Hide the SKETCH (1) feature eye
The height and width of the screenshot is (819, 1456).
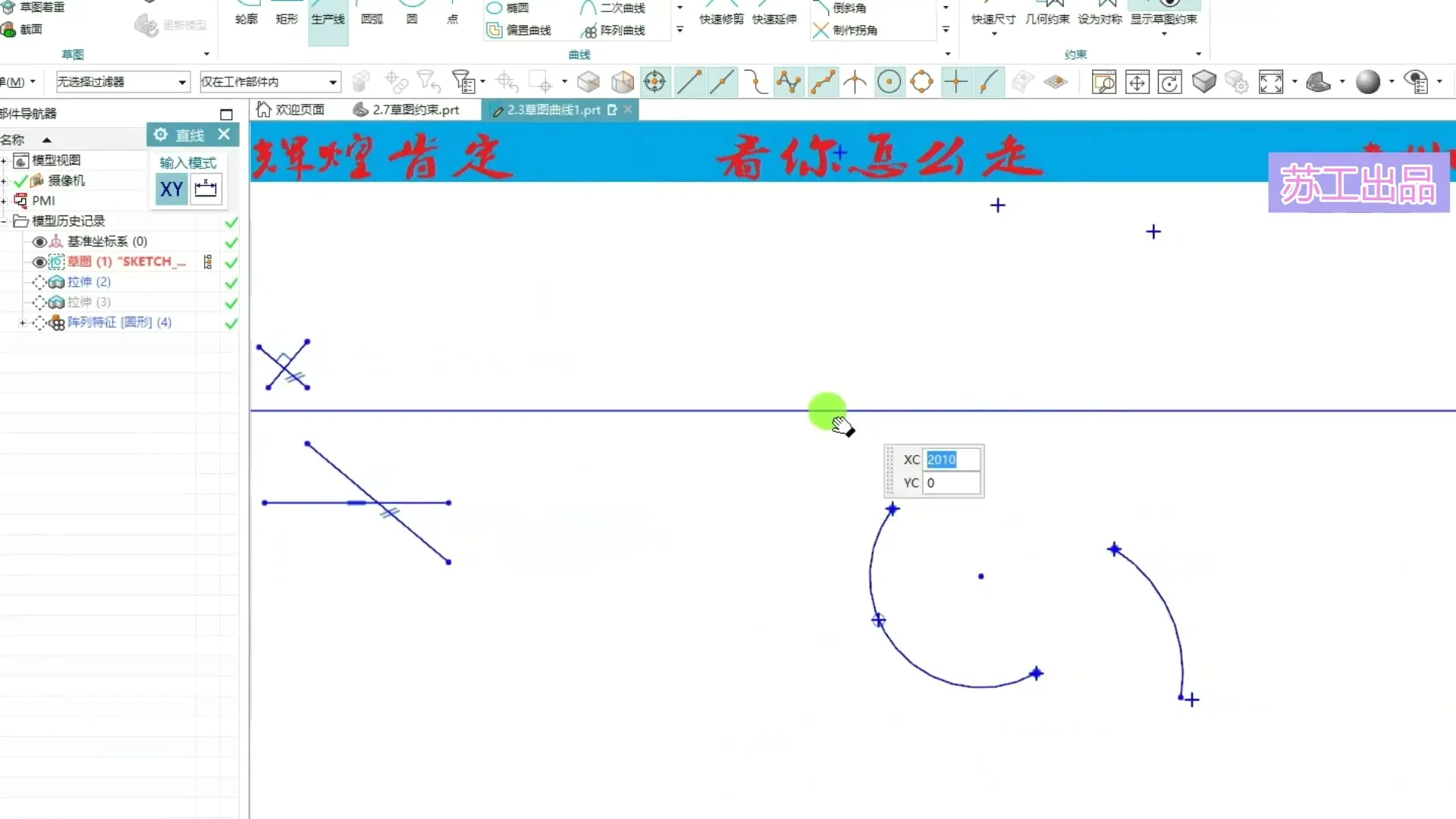point(39,262)
